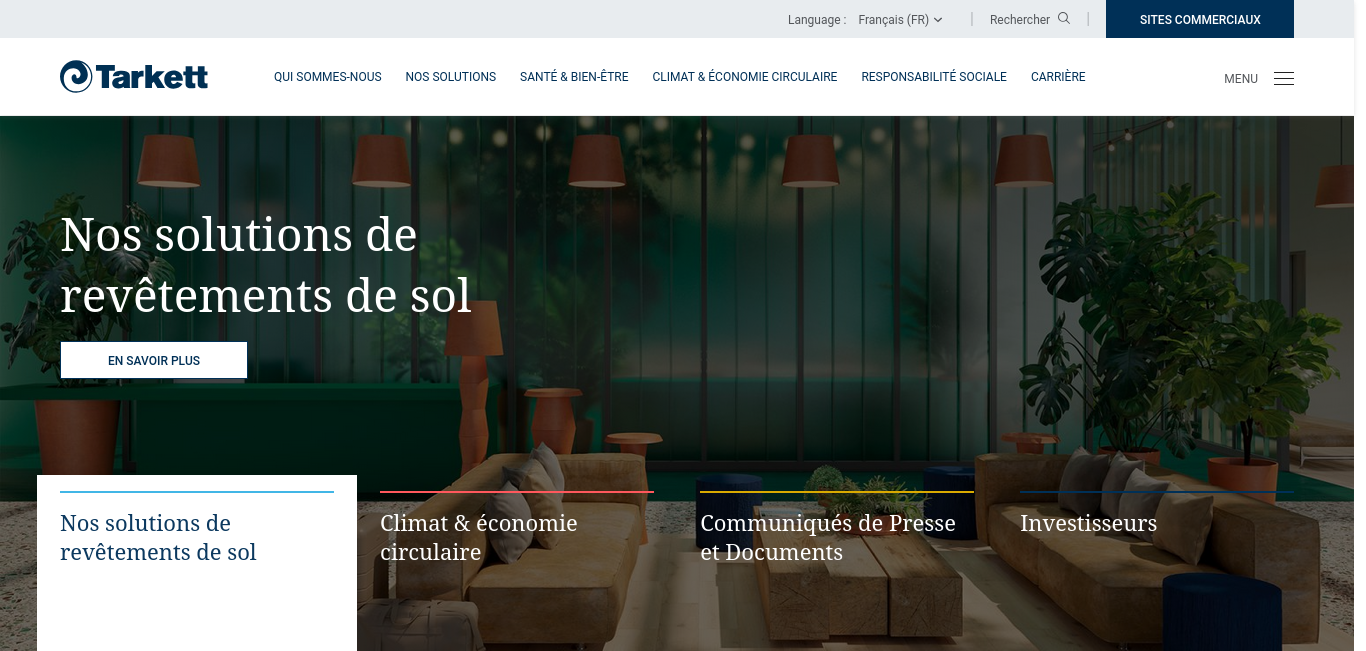The image size is (1366, 651).
Task: Open the hamburger MENU icon
Action: [x=1284, y=78]
